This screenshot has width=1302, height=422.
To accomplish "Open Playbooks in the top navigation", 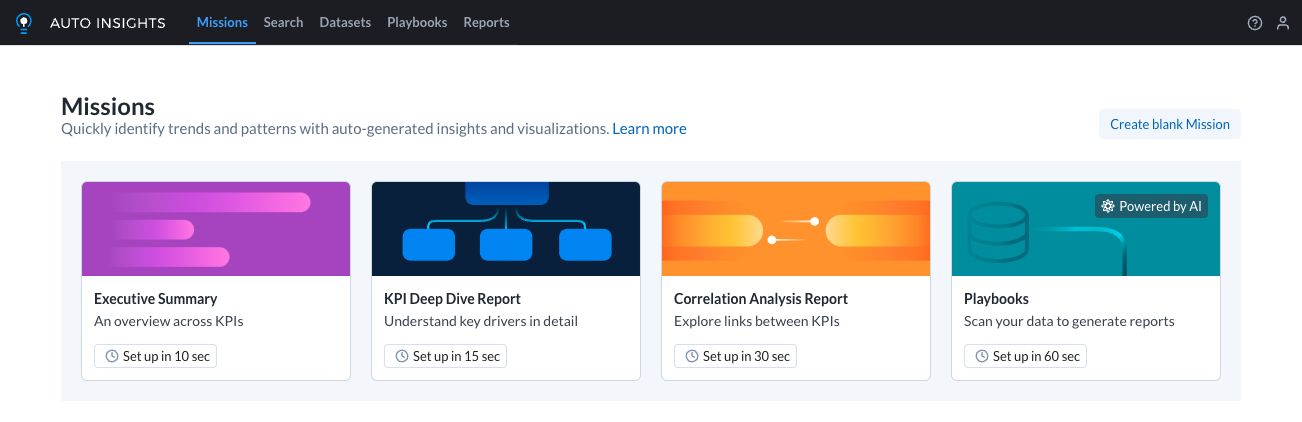I will [x=417, y=22].
